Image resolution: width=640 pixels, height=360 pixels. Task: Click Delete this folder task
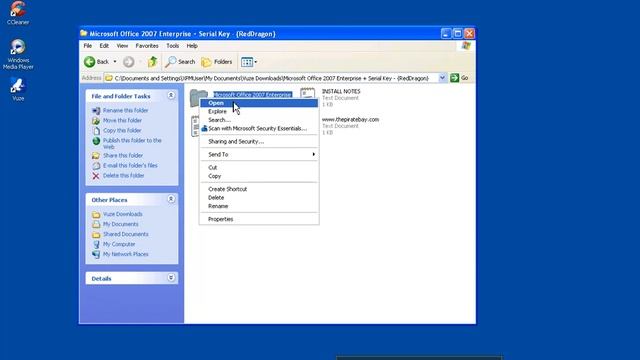124,176
